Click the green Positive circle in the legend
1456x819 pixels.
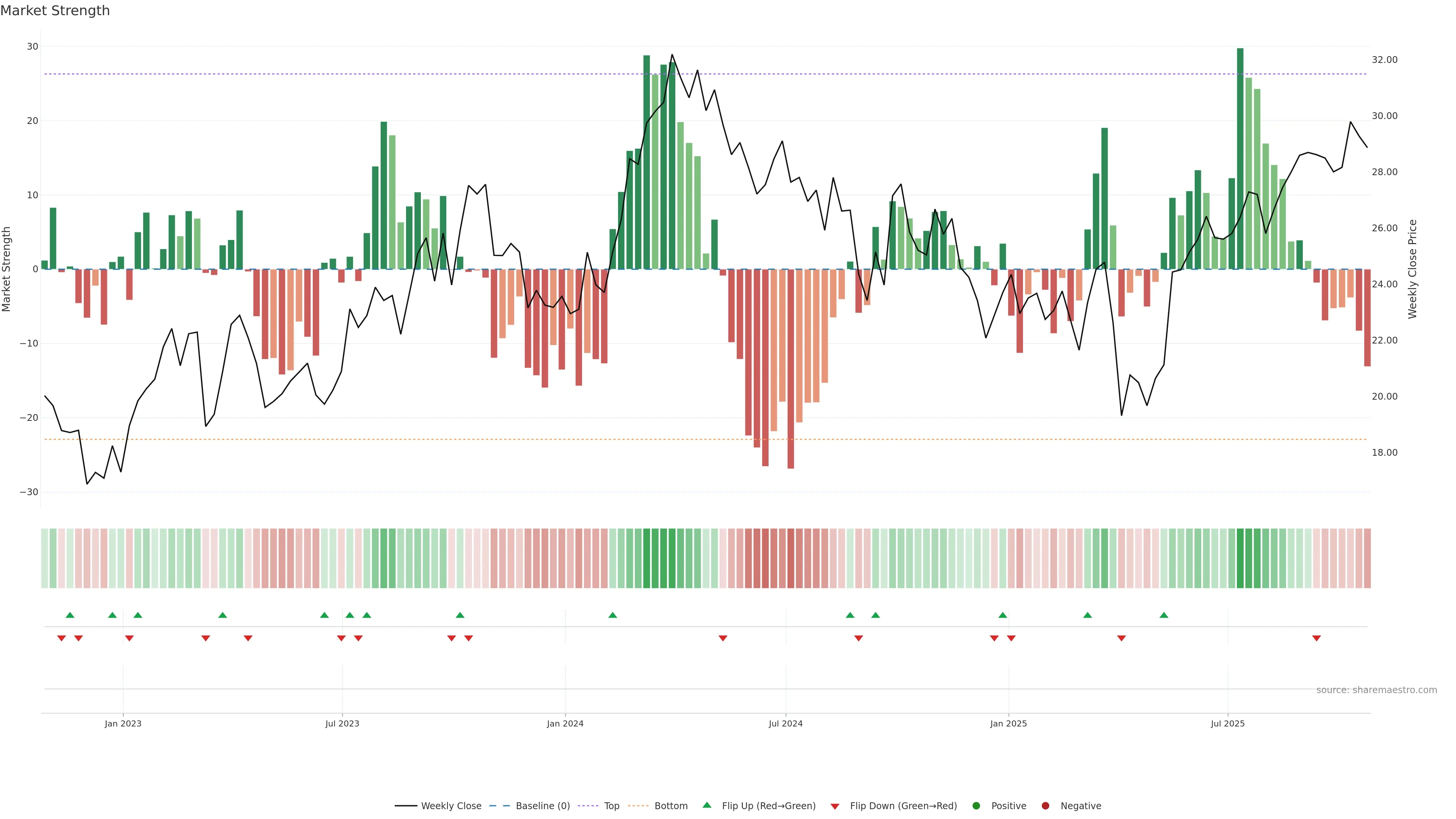click(x=976, y=806)
